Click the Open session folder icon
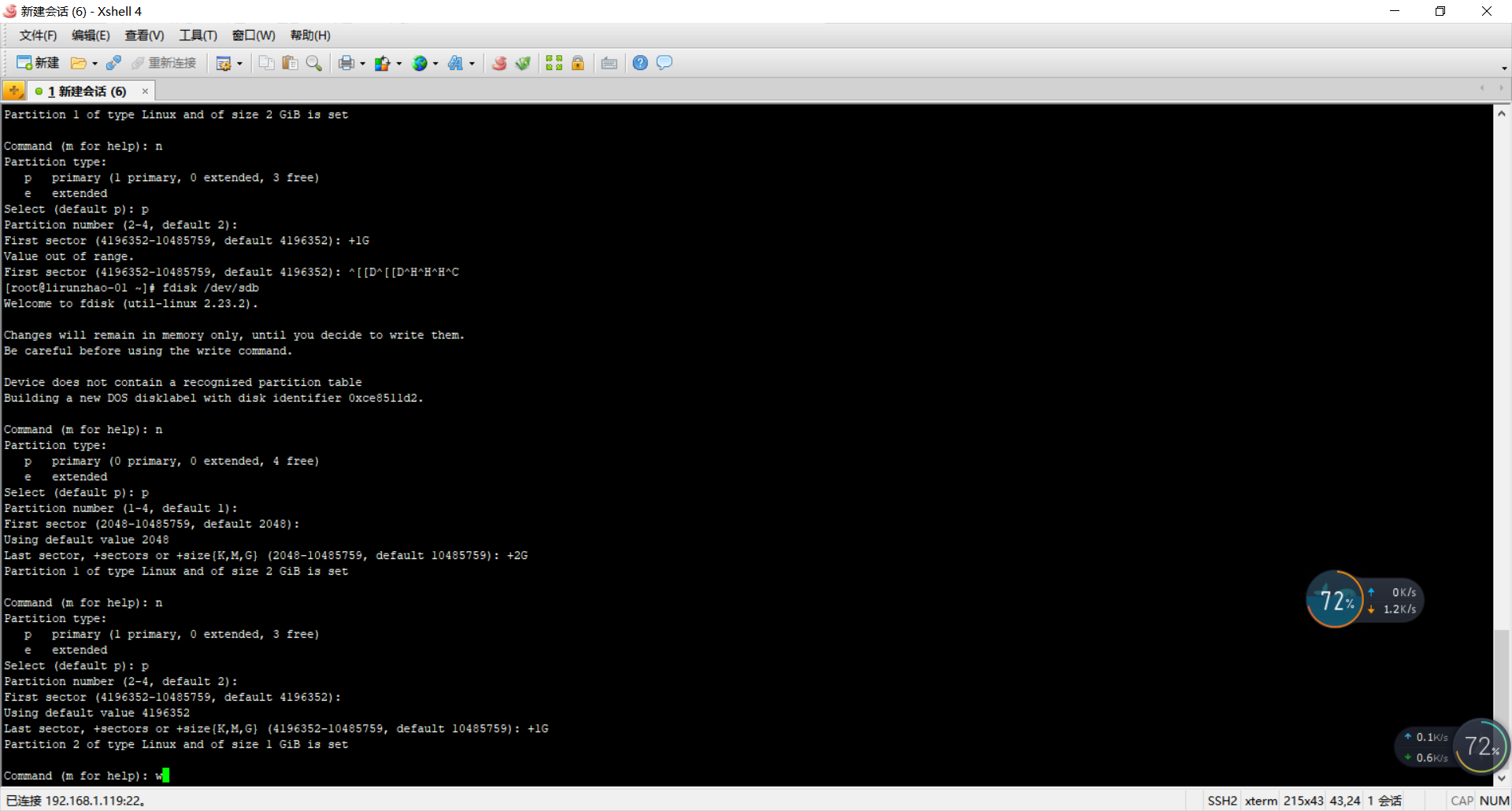Viewport: 1512px width, 811px height. (x=78, y=63)
